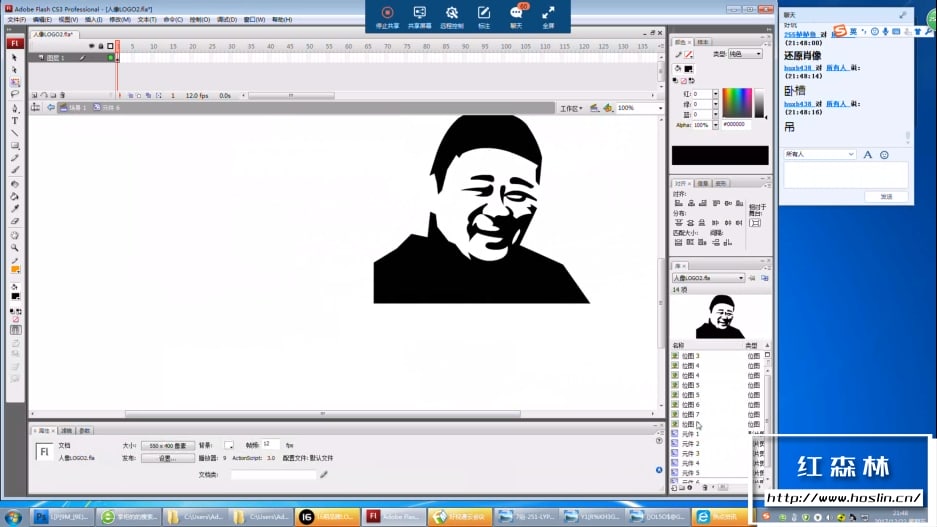Image resolution: width=937 pixels, height=527 pixels.
Task: Click the document size 550 x 400 button
Action: 168,446
